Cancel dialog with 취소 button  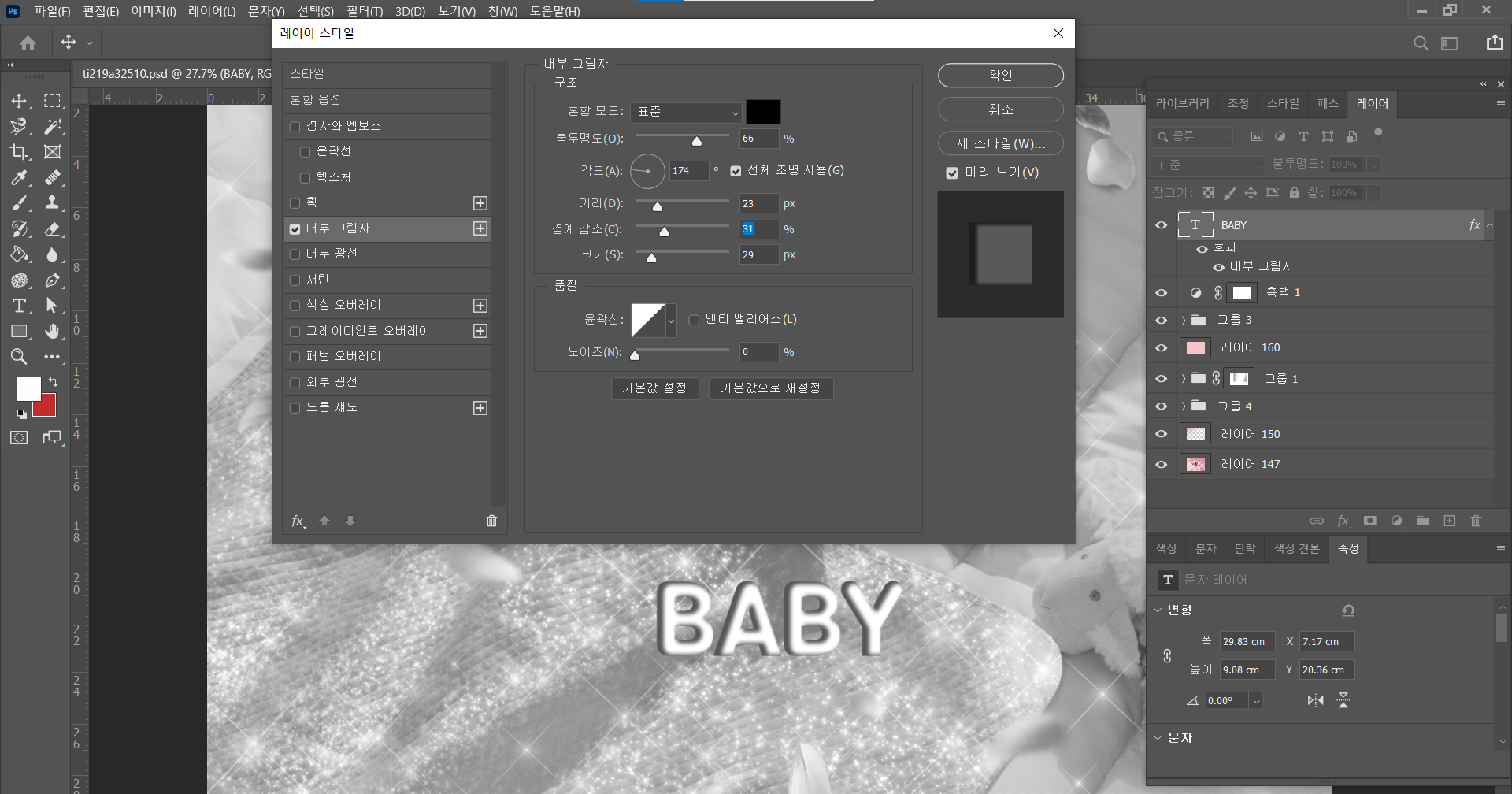(x=1000, y=109)
